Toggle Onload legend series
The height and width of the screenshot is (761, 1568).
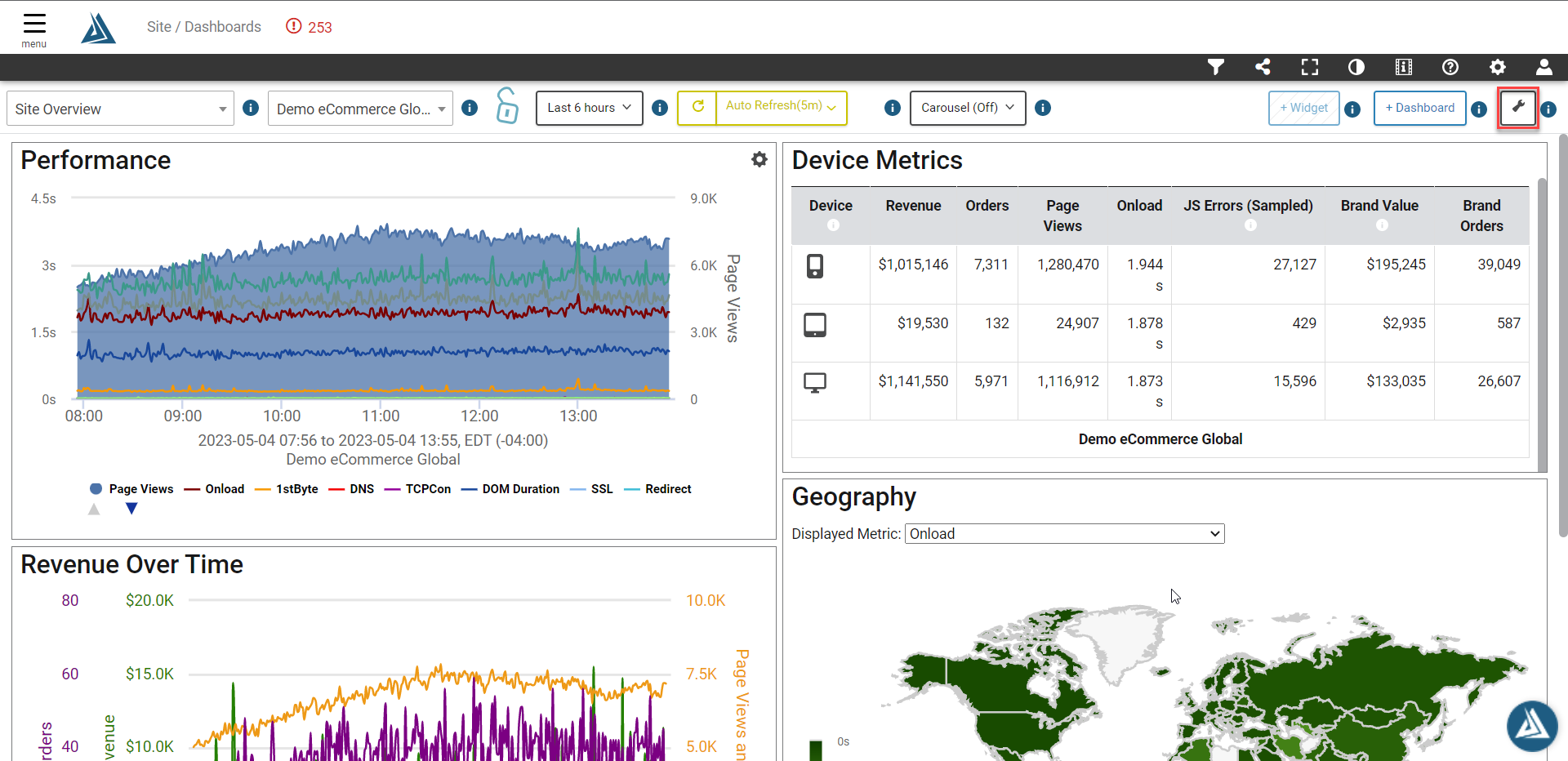tap(215, 489)
